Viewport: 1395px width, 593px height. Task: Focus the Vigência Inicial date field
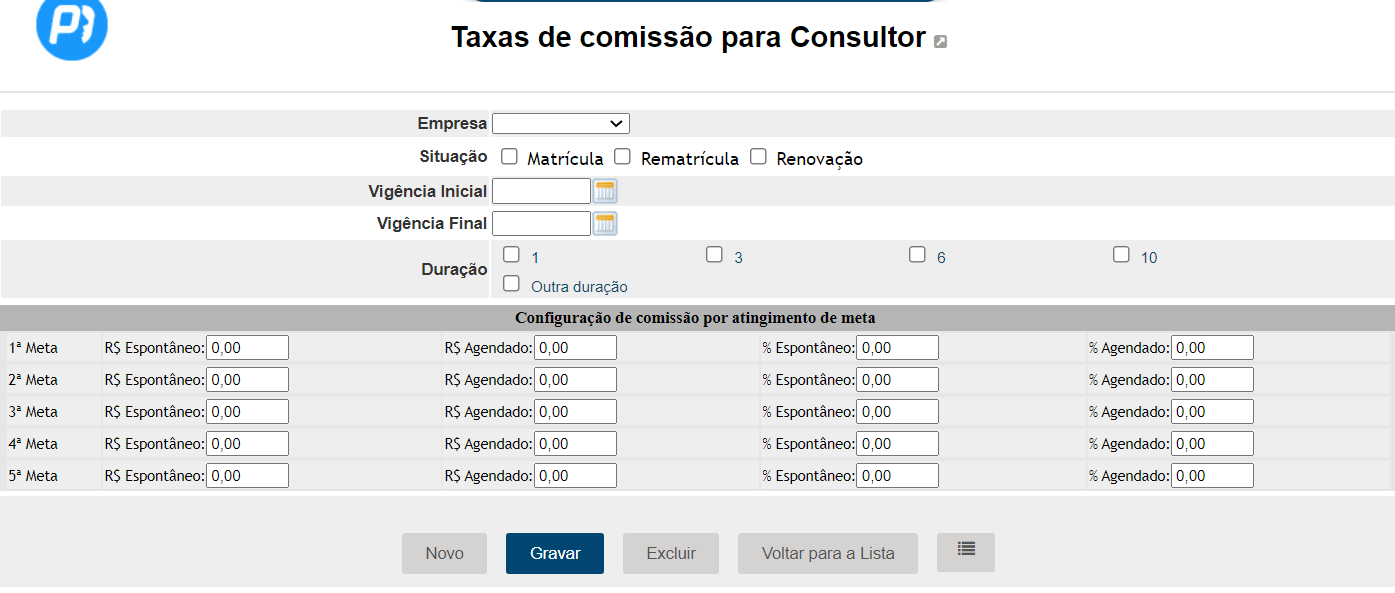pyautogui.click(x=541, y=191)
